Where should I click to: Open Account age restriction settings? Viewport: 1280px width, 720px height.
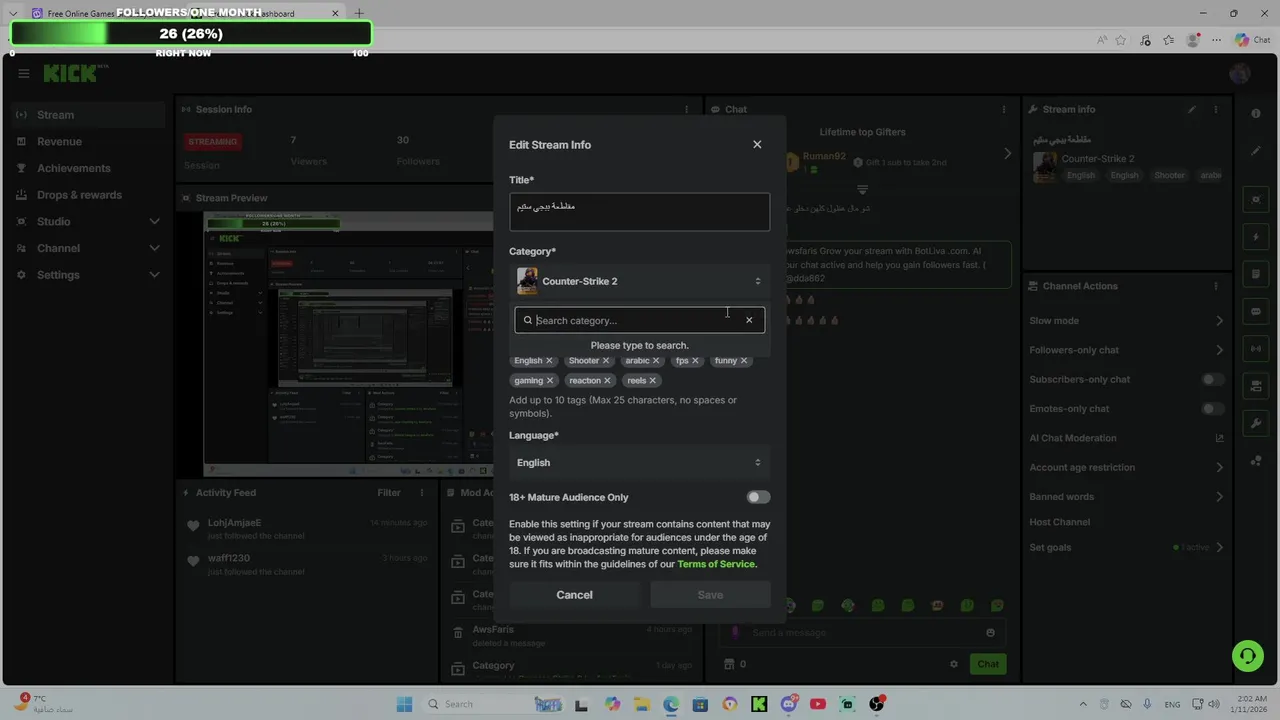1127,467
